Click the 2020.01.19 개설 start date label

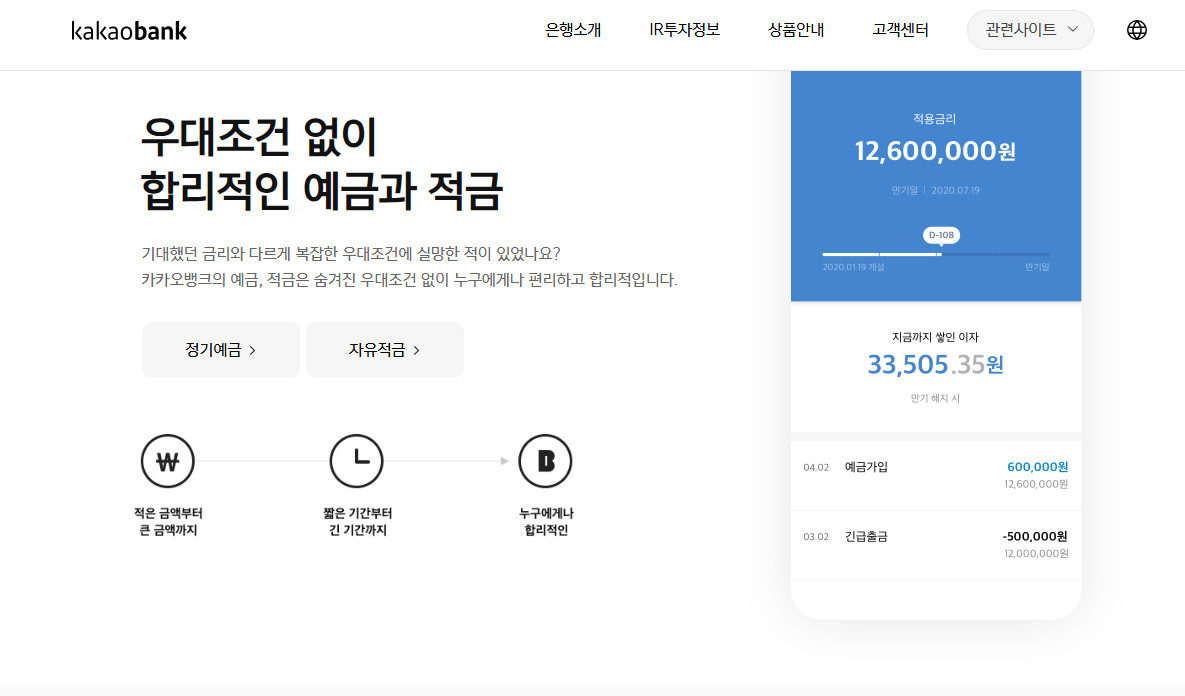click(853, 268)
